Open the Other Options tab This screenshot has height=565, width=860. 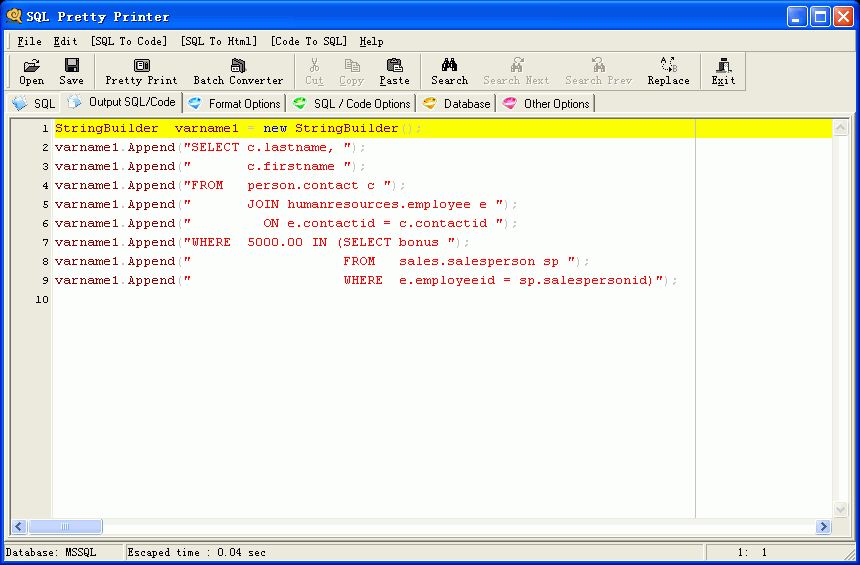(x=546, y=103)
